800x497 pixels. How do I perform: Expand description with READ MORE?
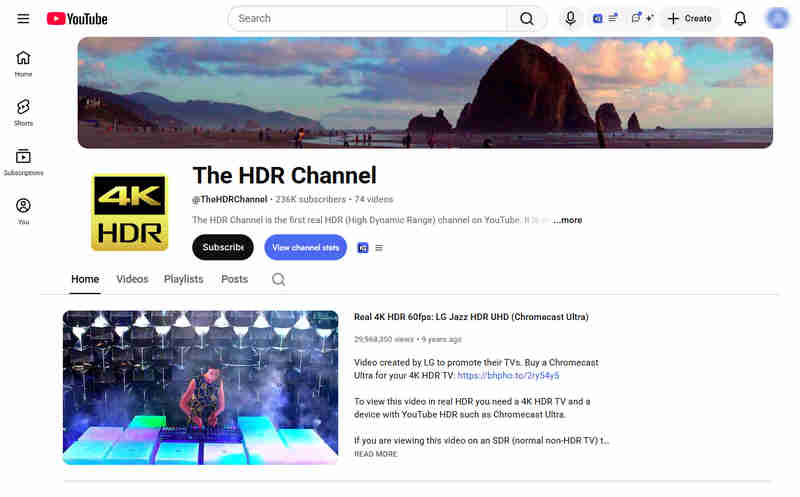pos(376,454)
